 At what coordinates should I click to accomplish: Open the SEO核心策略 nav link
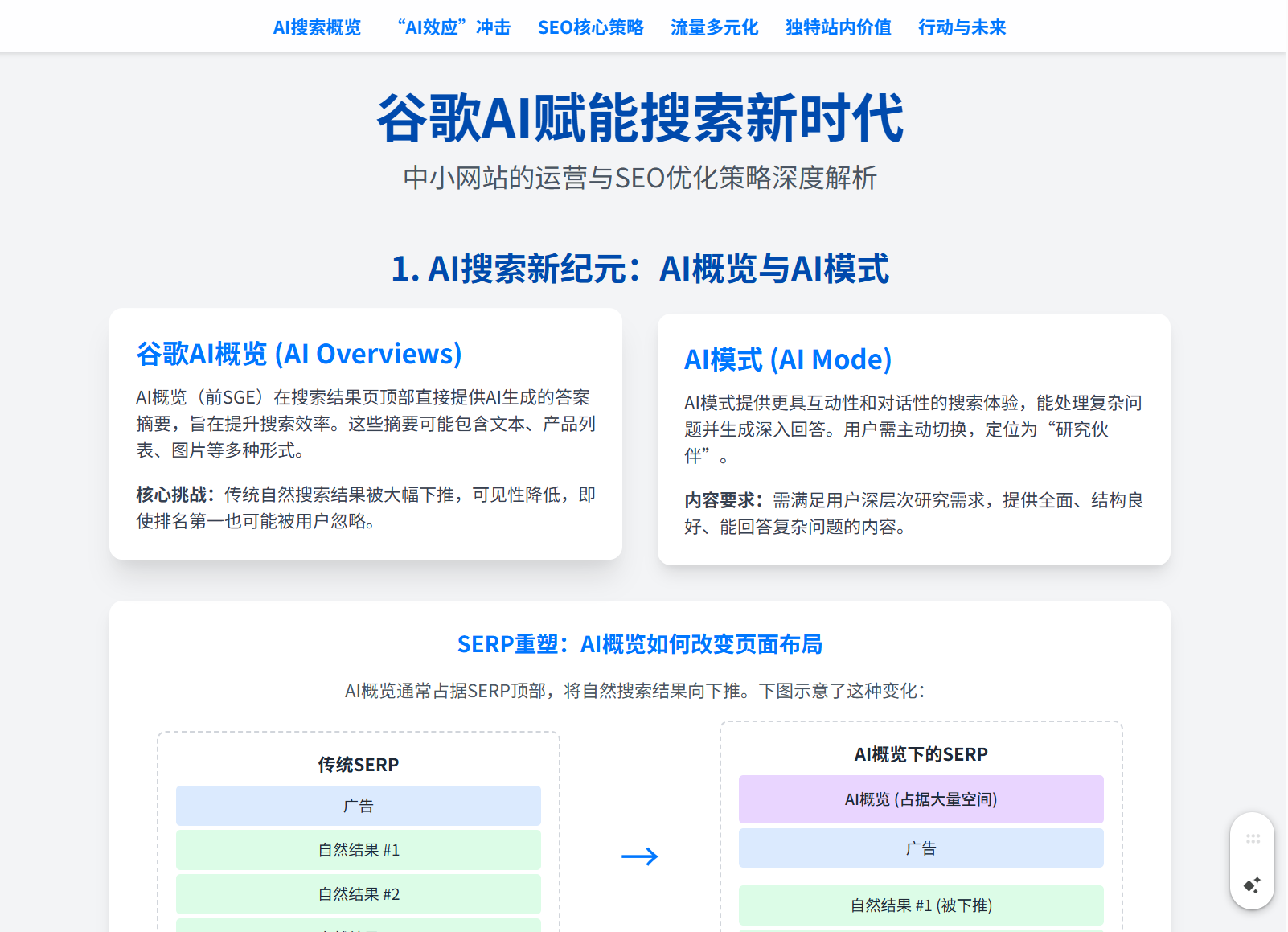pos(591,27)
